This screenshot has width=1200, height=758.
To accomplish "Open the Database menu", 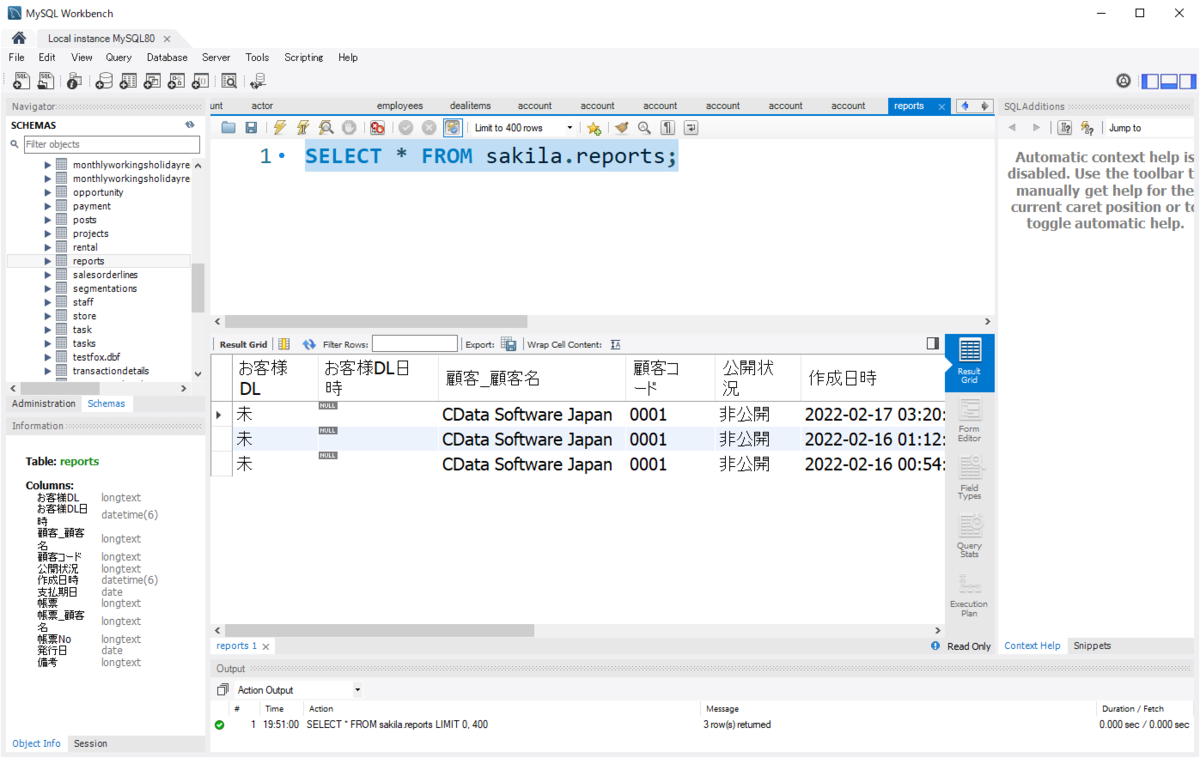I will tap(167, 58).
